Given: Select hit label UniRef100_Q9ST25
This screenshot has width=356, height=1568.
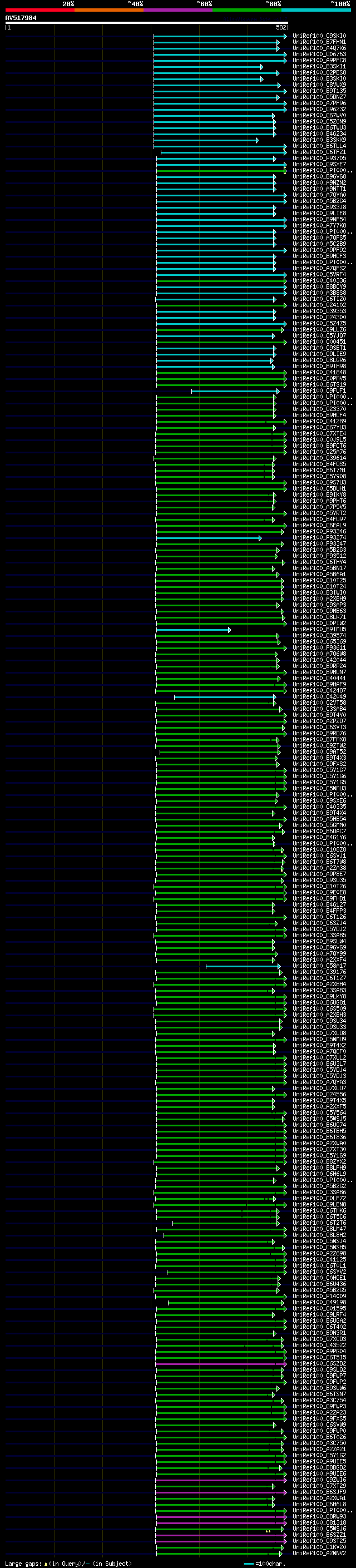Looking at the screenshot, I should pos(319,1541).
